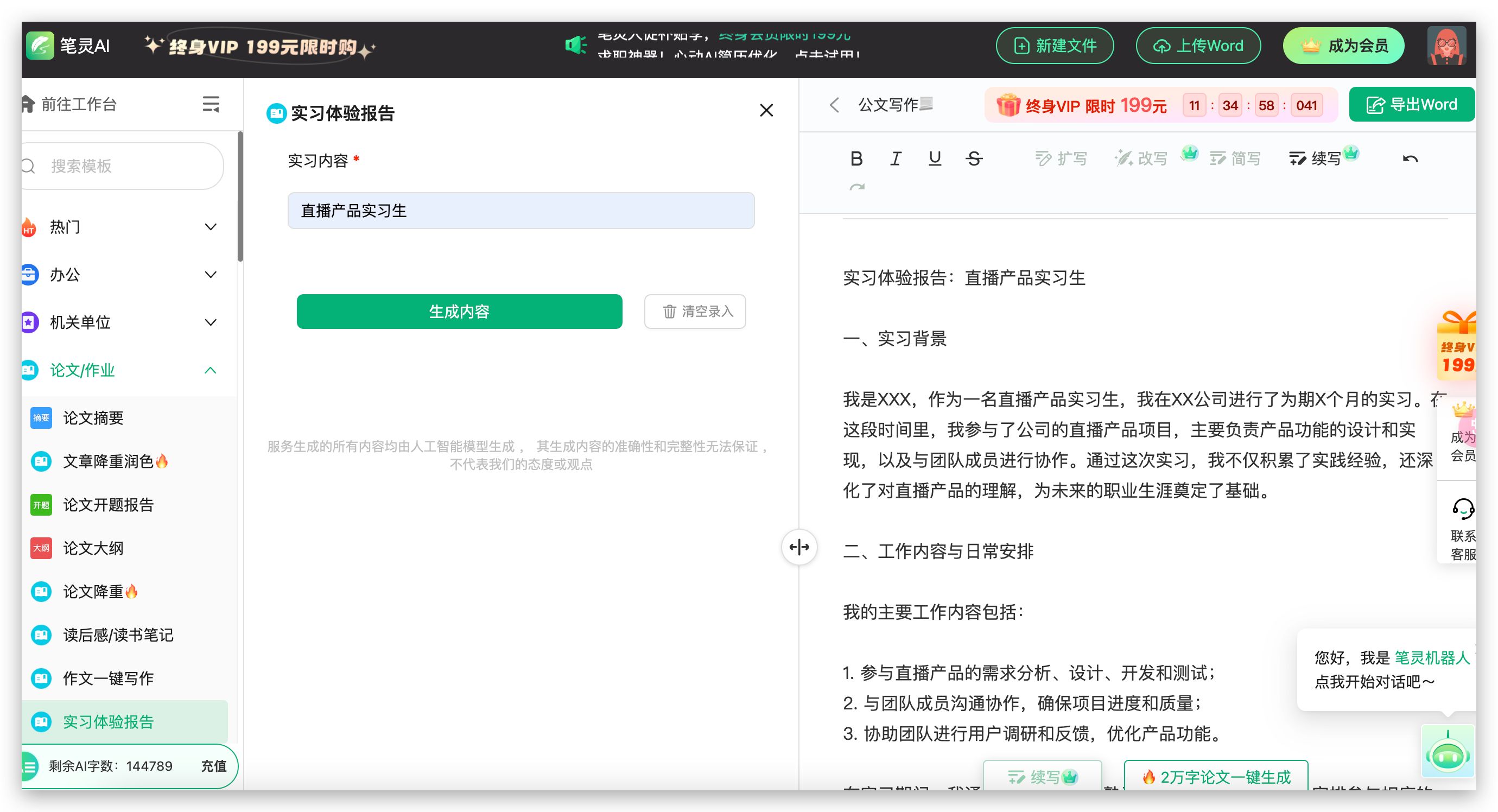Open the user avatar menu

point(1446,46)
